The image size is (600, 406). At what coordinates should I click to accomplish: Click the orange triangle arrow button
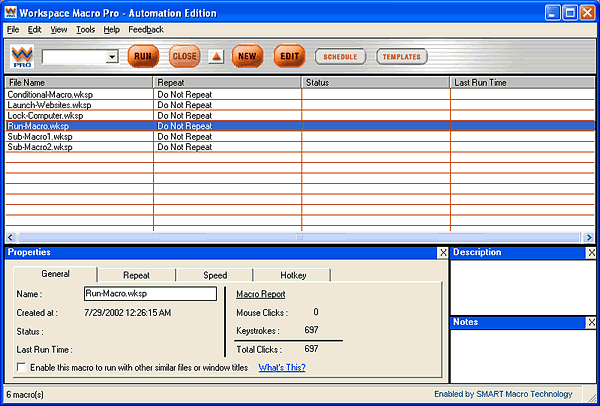[216, 57]
